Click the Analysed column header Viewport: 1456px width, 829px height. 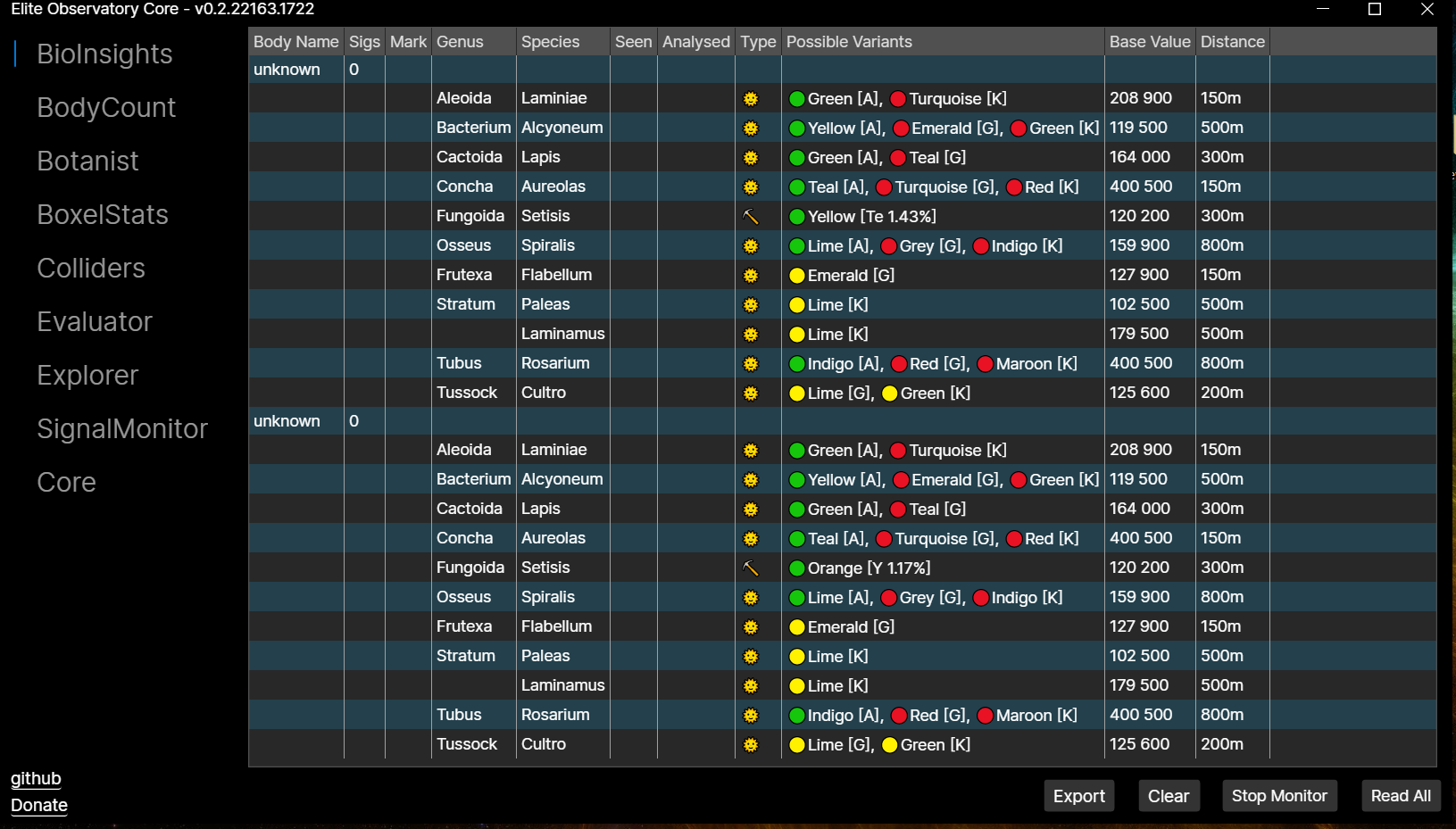tap(696, 42)
